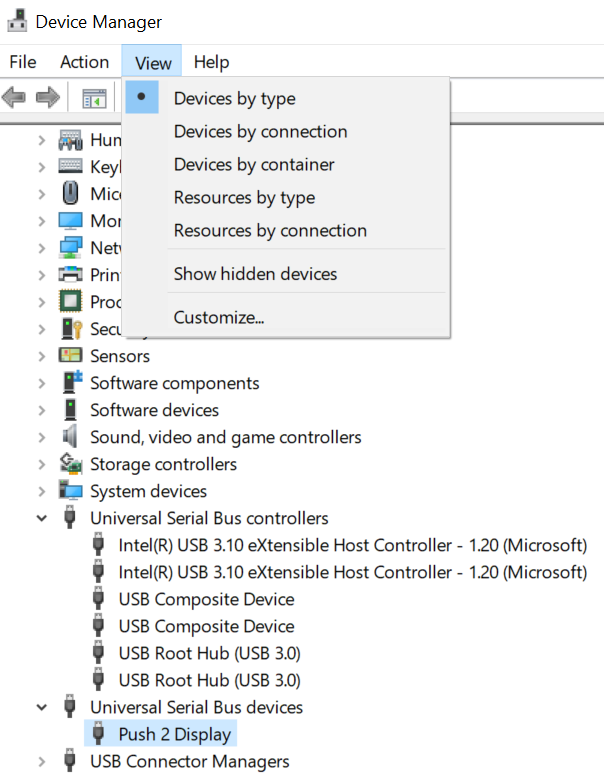This screenshot has height=783, width=604.
Task: Select the Push 2 Display device
Action: click(174, 734)
